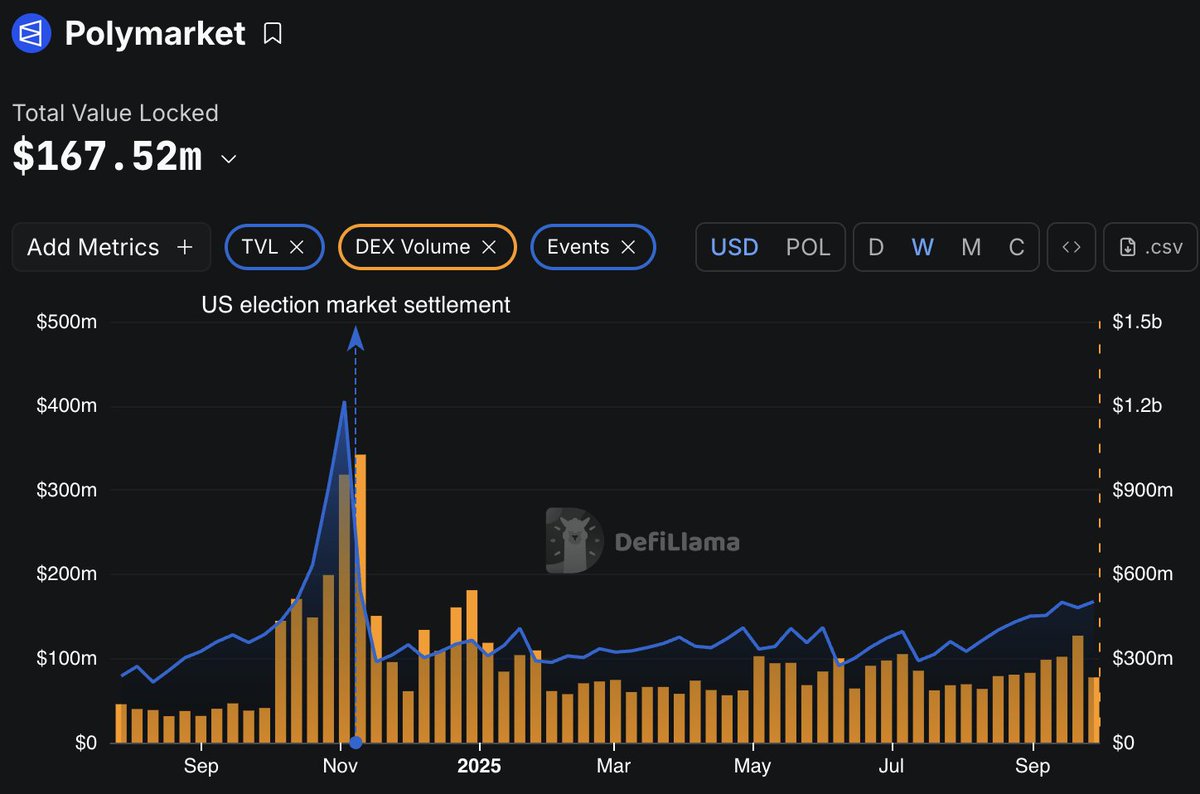Image resolution: width=1200 pixels, height=794 pixels.
Task: Click the US election market settlement label
Action: [356, 305]
